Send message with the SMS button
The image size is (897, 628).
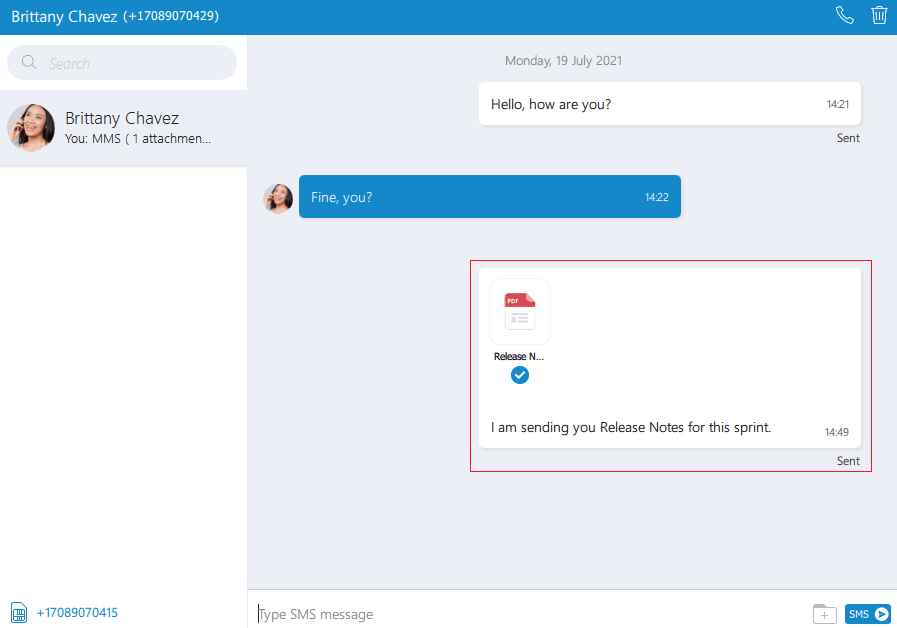(867, 614)
